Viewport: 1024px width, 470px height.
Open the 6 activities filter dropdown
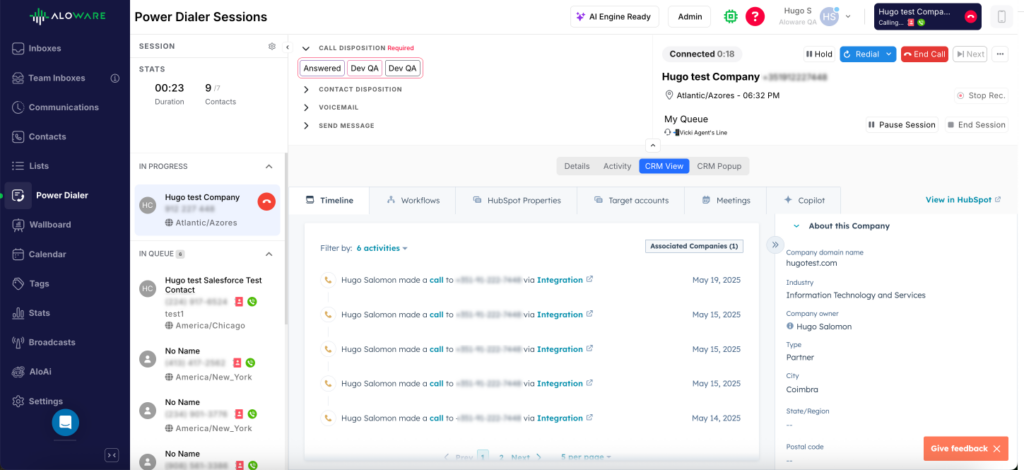[382, 248]
